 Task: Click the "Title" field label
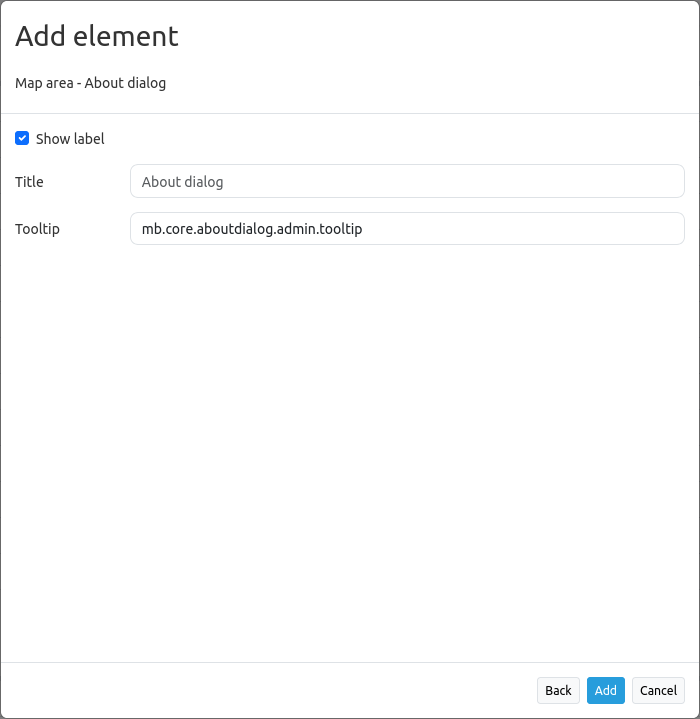point(29,182)
